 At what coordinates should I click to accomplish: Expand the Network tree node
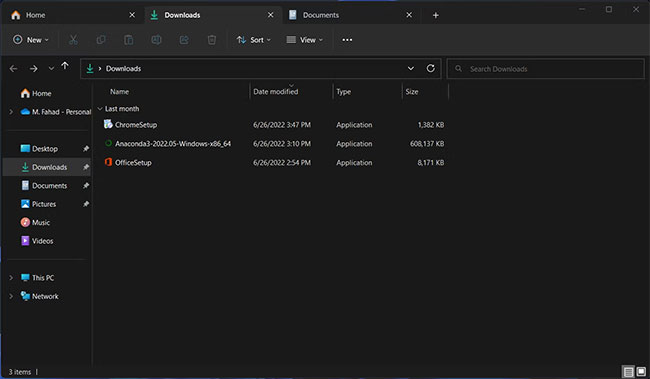click(11, 296)
